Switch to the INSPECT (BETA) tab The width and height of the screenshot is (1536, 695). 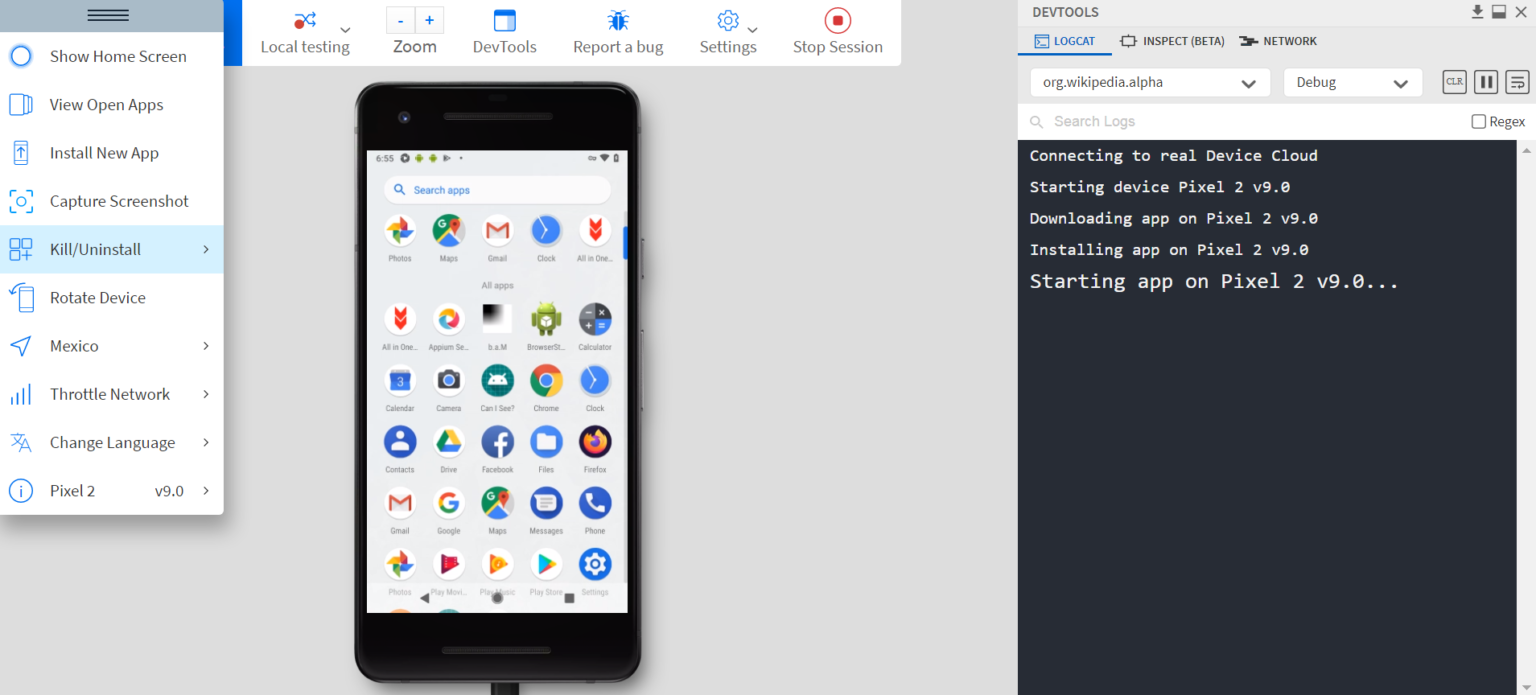tap(1171, 41)
